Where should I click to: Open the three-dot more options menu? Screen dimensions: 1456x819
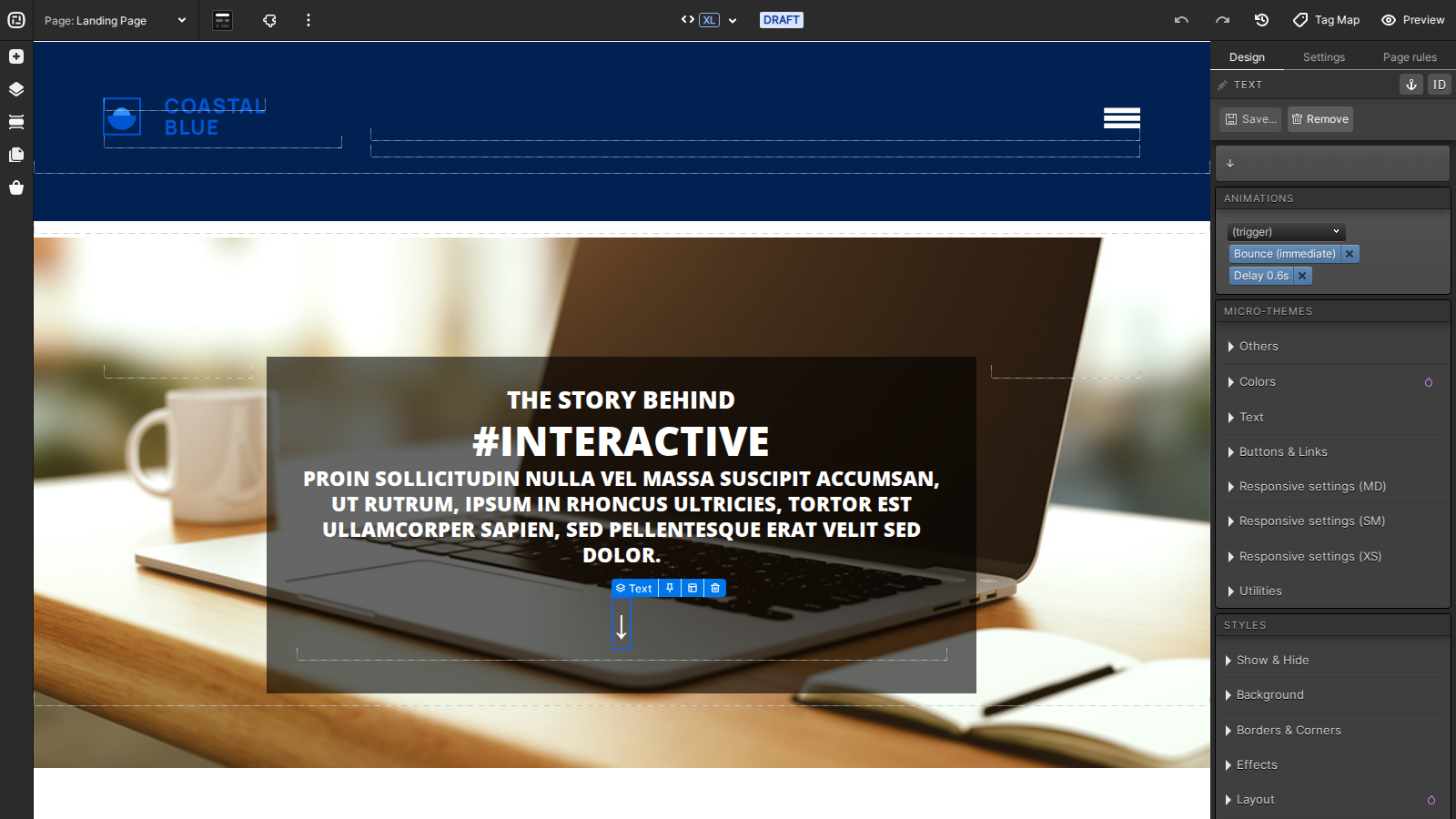click(x=308, y=20)
